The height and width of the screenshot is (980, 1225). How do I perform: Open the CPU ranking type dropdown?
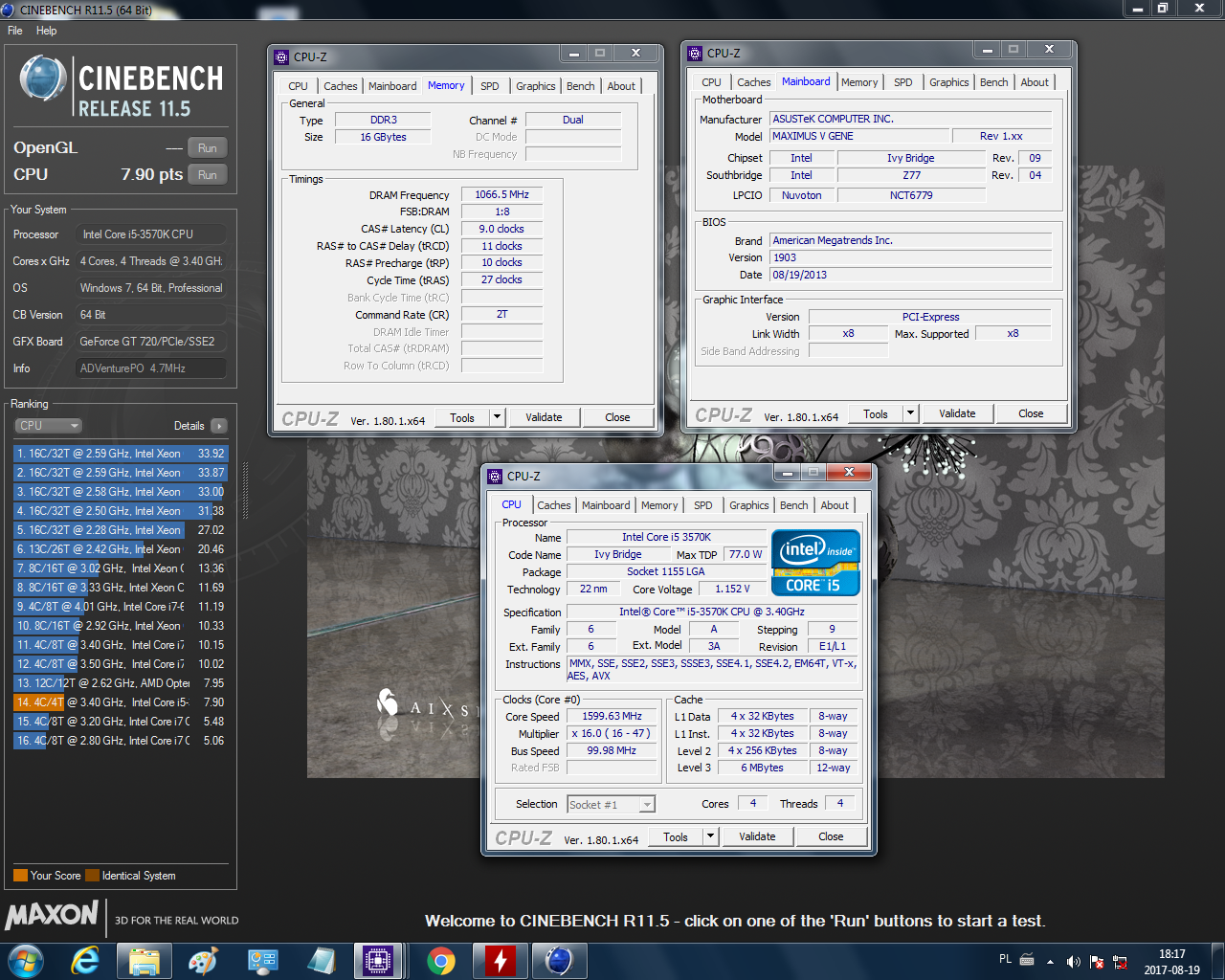point(48,426)
